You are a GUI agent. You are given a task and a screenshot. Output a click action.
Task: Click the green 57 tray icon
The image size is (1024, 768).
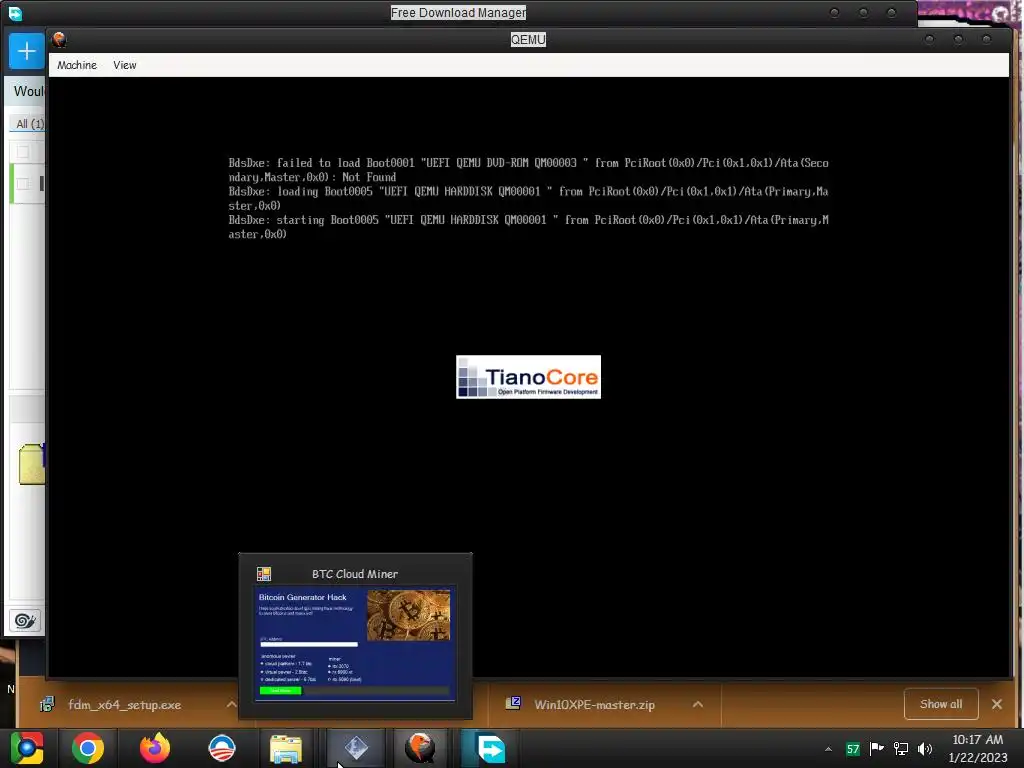tap(853, 749)
